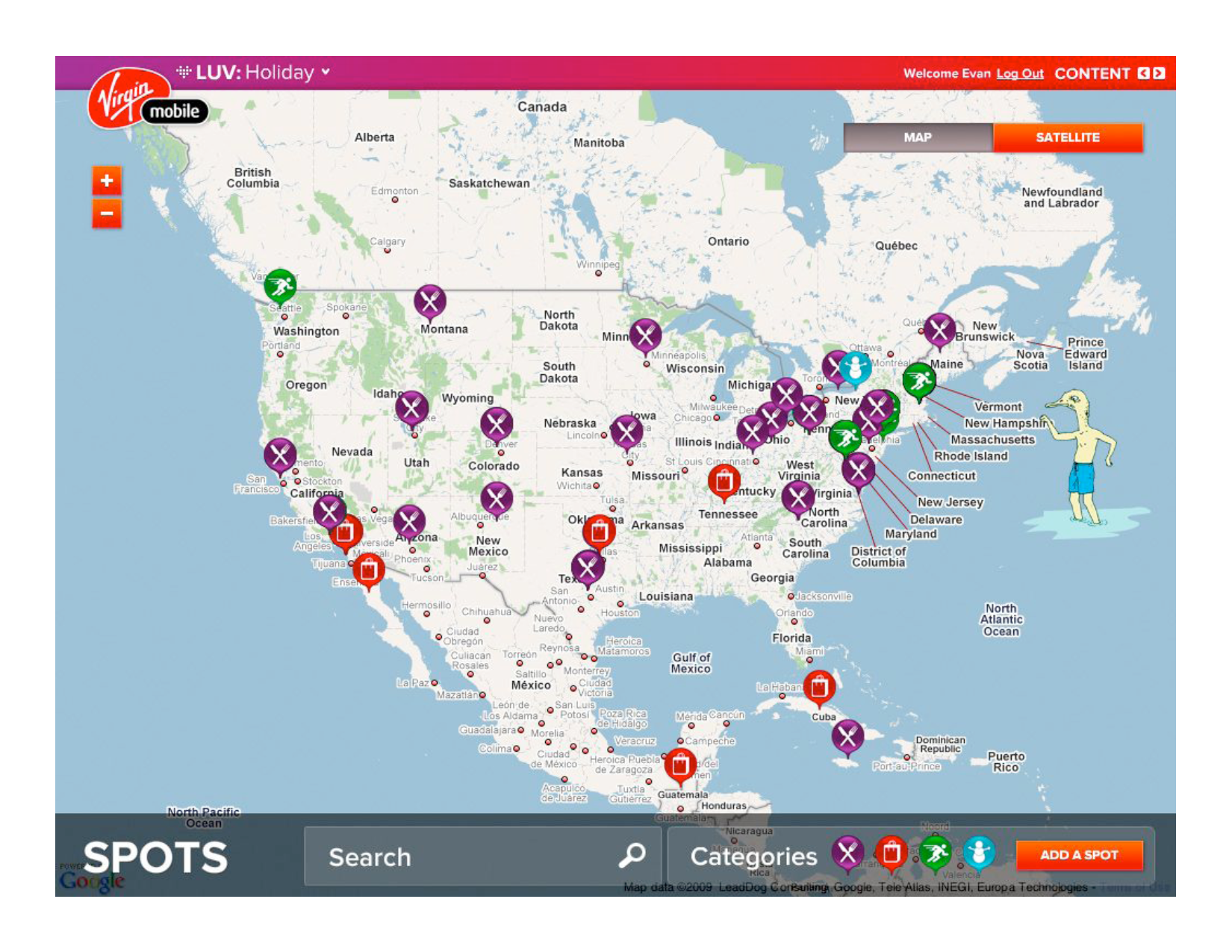Open the shopping pin near La Habana

pos(819,687)
